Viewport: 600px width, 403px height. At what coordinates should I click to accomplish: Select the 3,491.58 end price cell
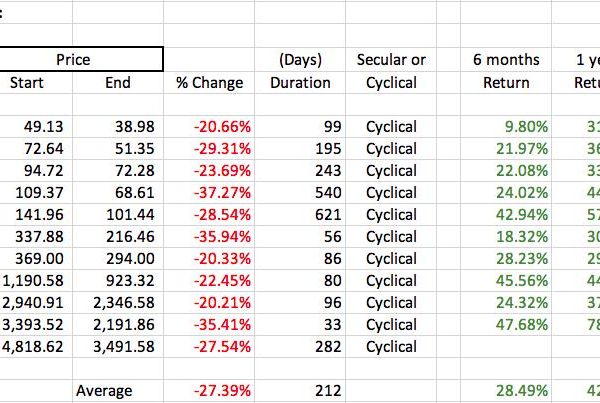point(118,347)
